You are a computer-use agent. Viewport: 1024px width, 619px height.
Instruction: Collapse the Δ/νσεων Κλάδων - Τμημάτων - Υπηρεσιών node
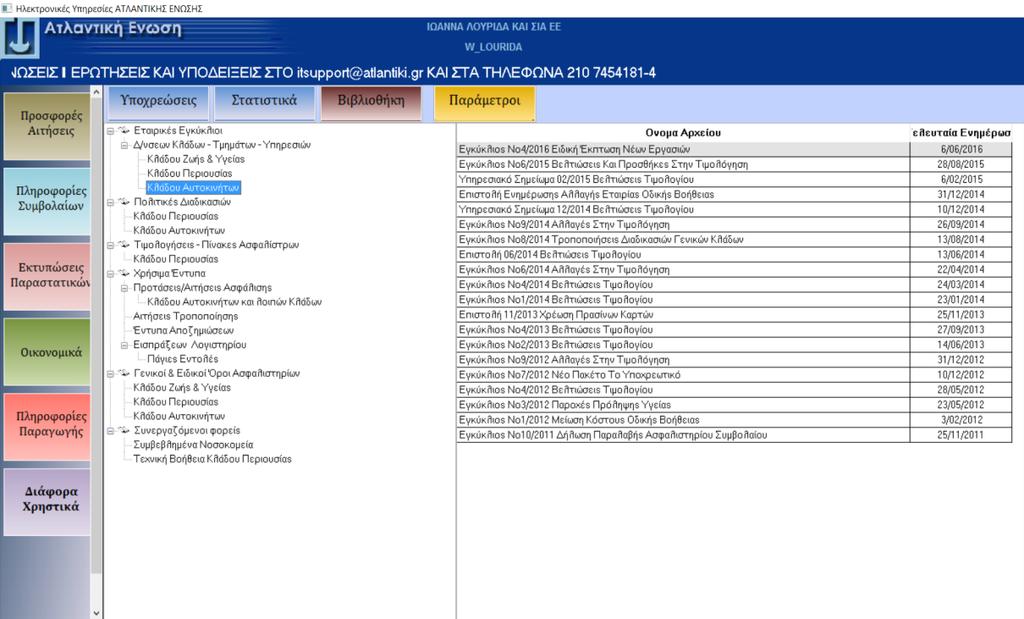point(124,146)
